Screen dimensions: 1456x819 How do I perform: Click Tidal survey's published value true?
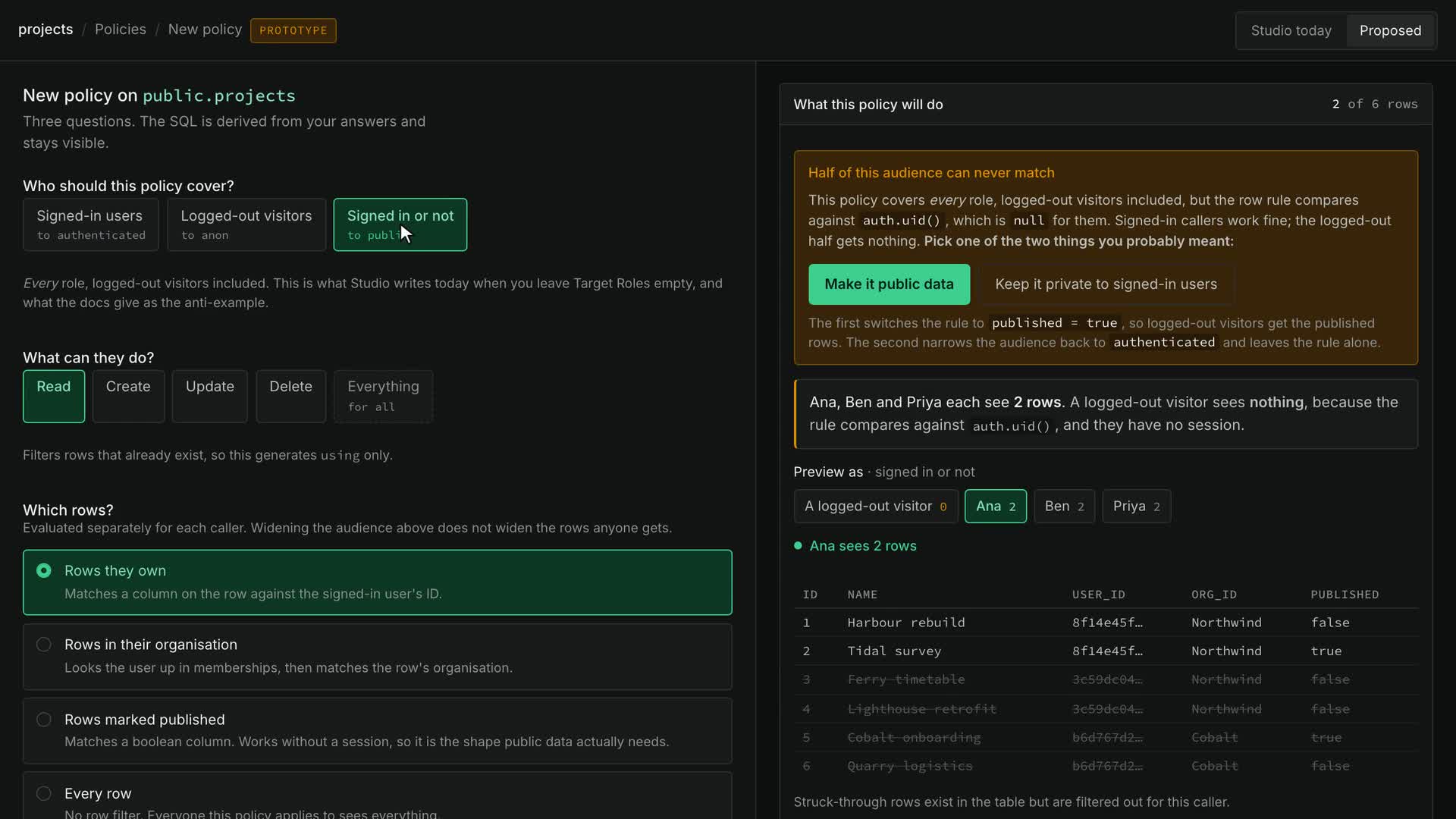pyautogui.click(x=1326, y=651)
